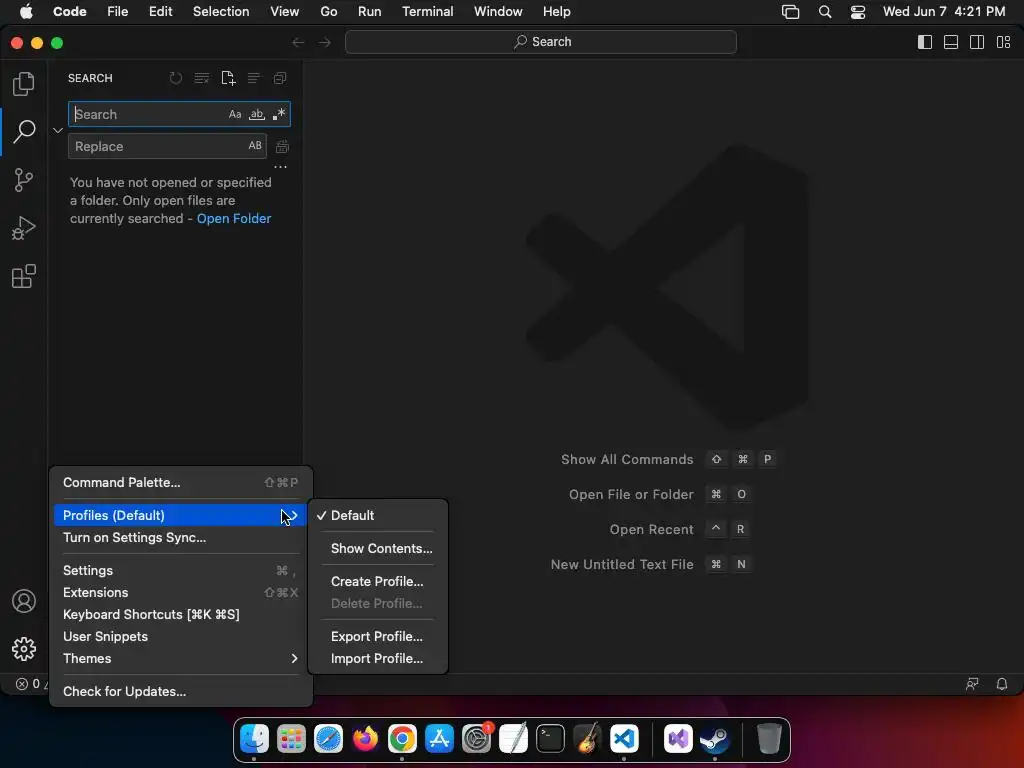Collapse all search results icon
Viewport: 1024px width, 768px height.
[x=280, y=78]
